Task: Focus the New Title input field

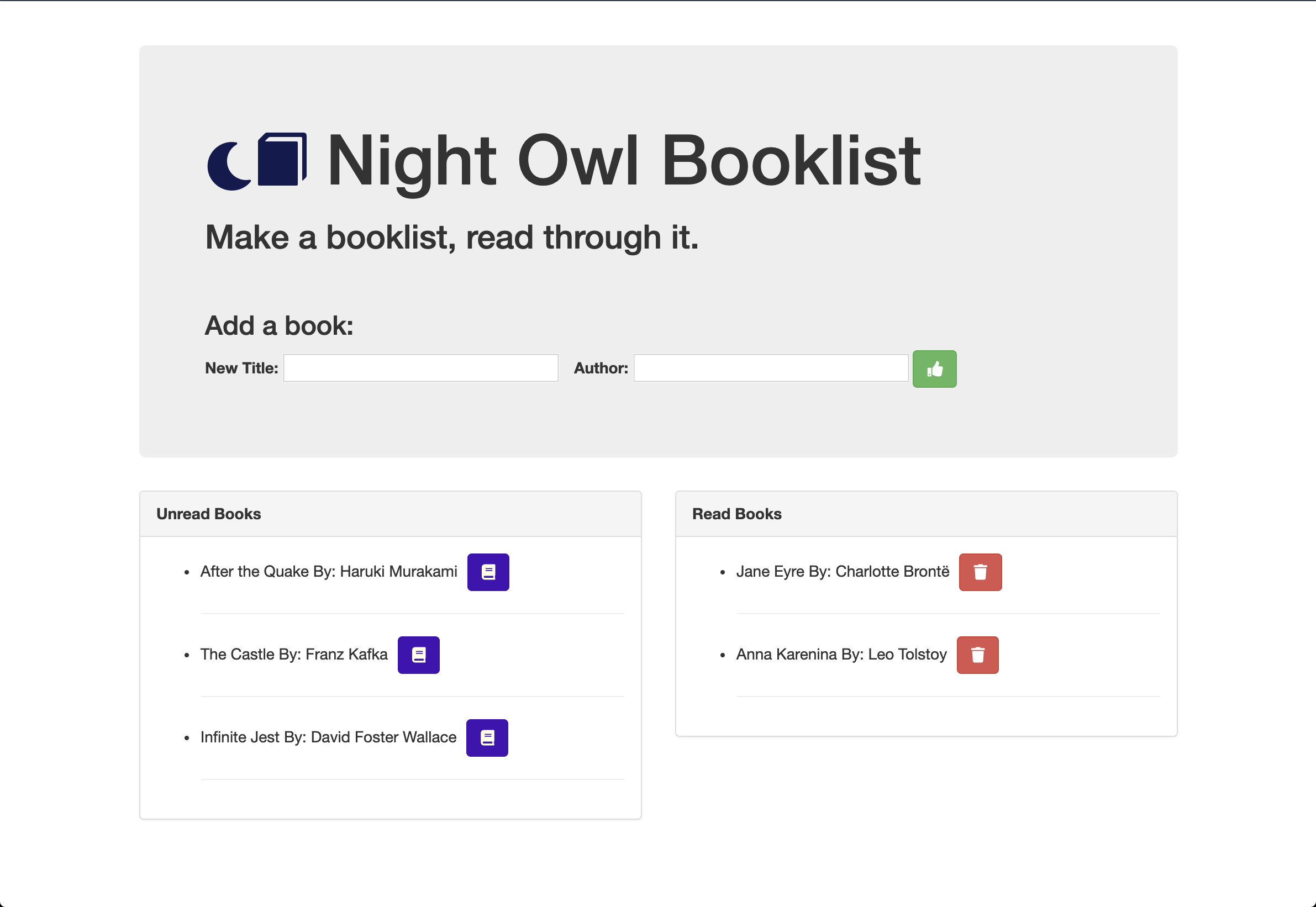Action: pyautogui.click(x=420, y=368)
